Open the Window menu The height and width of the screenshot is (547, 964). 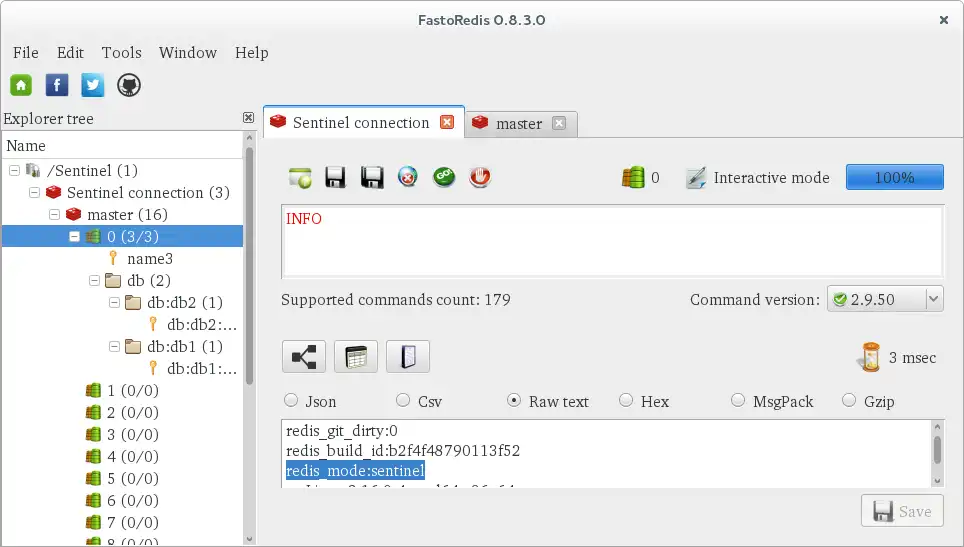point(188,53)
